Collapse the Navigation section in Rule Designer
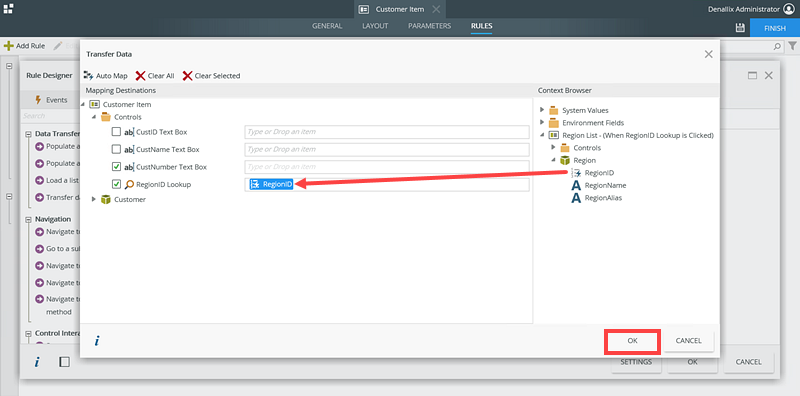The width and height of the screenshot is (800, 396). 28,219
